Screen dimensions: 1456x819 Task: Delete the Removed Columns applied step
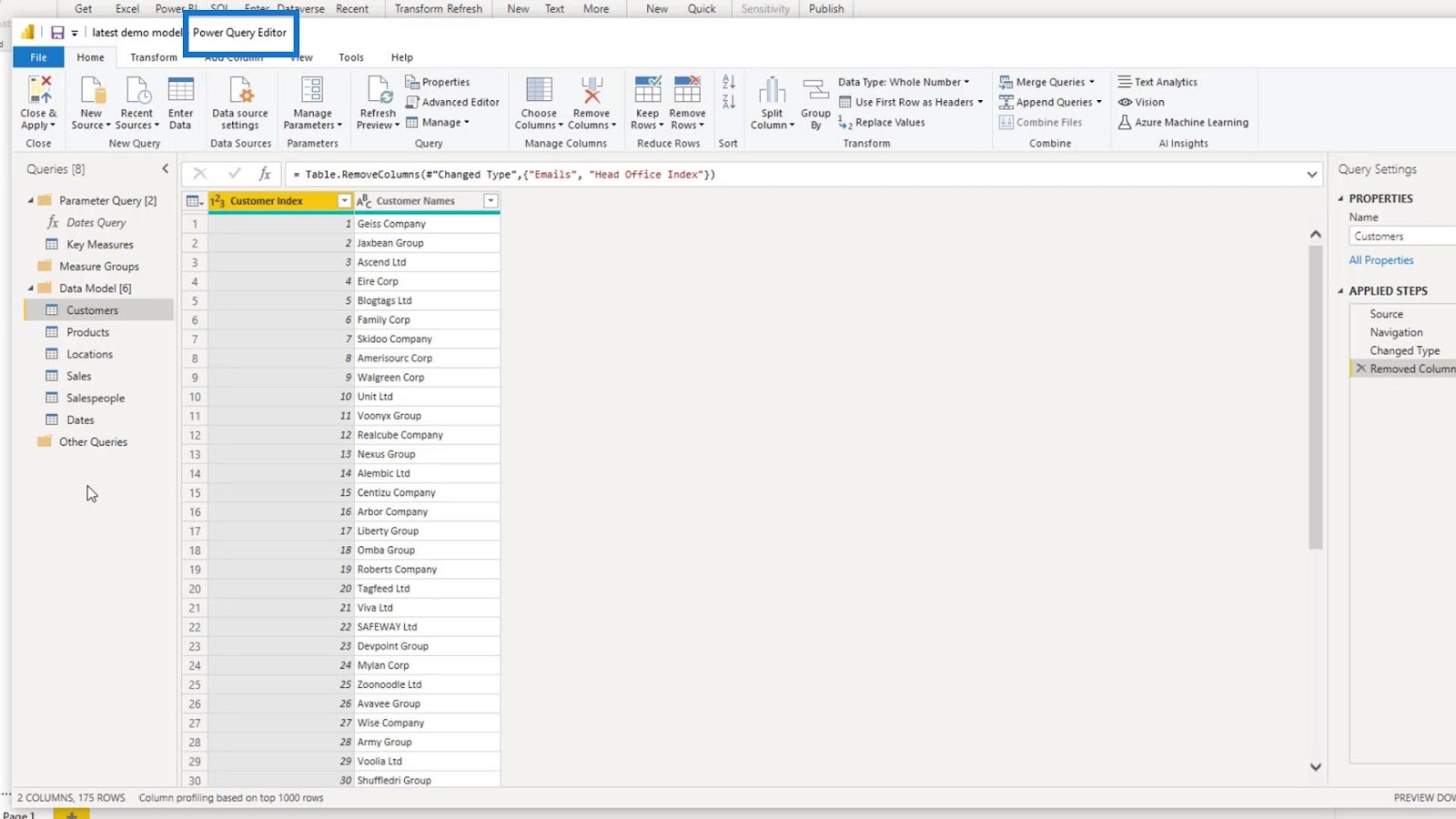click(x=1361, y=369)
